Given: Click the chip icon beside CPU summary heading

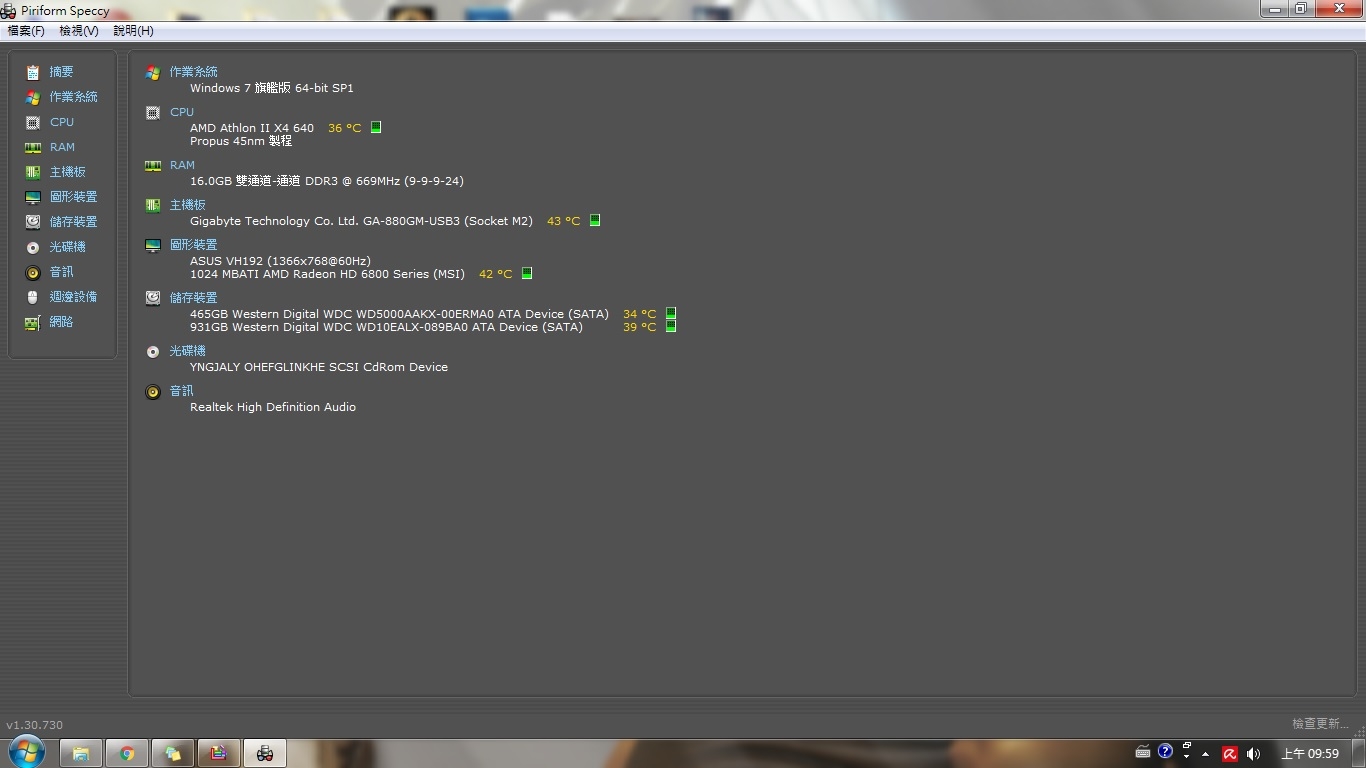Looking at the screenshot, I should 153,113.
